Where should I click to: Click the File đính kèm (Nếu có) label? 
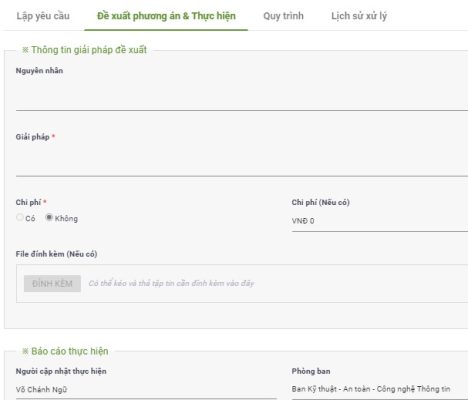coord(56,254)
